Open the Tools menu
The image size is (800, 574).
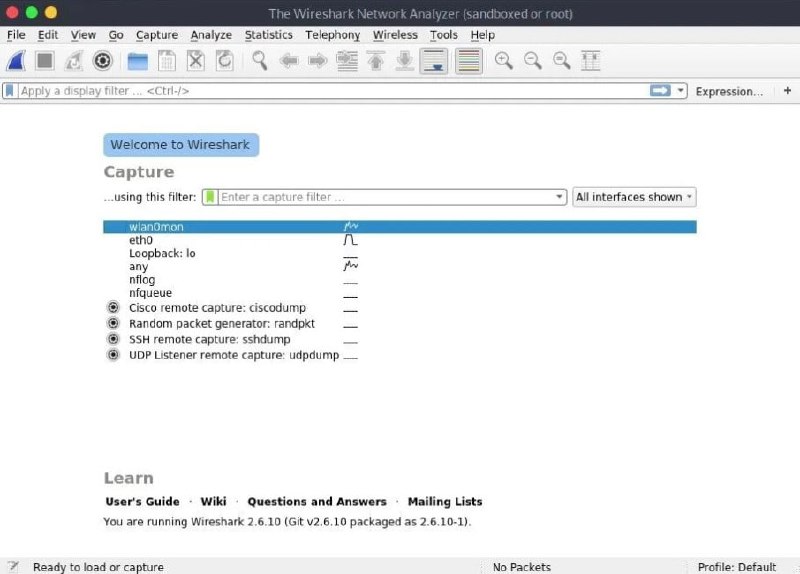coord(443,35)
